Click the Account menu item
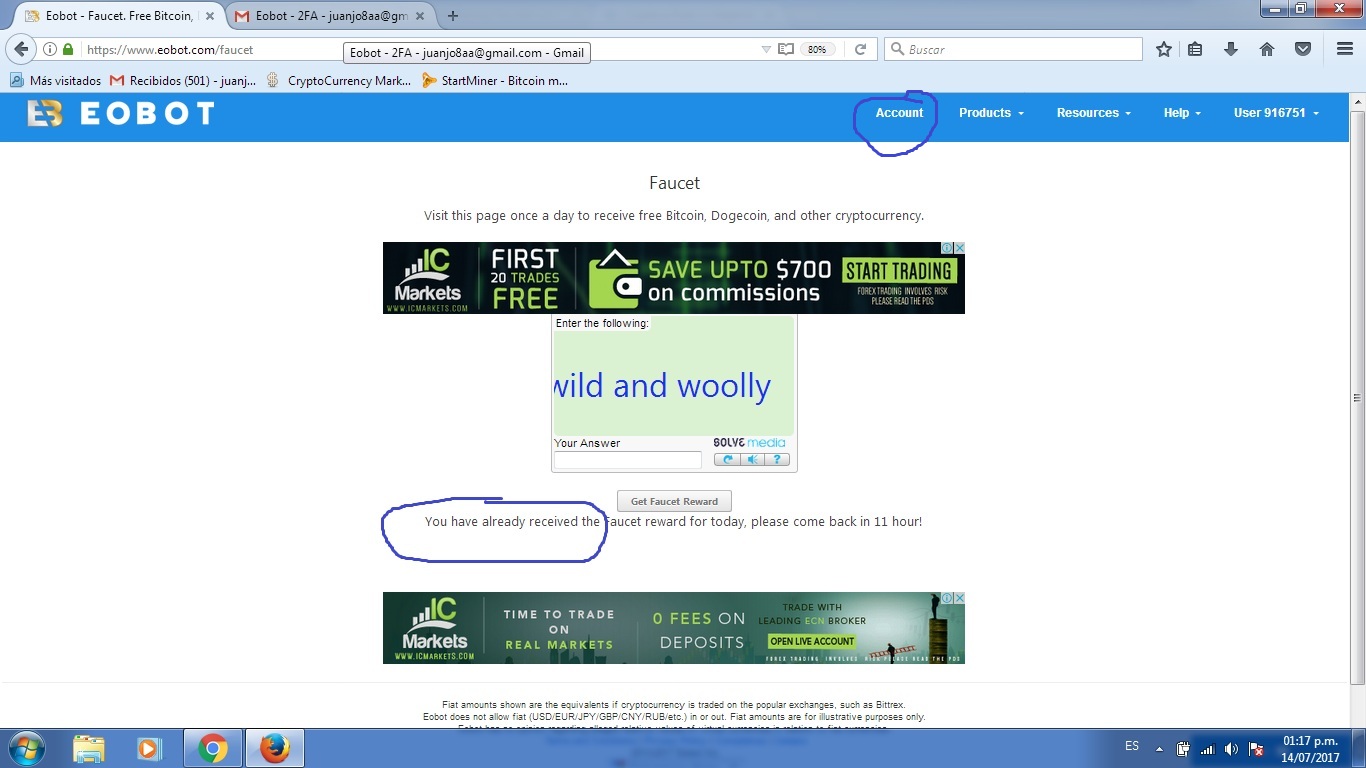The width and height of the screenshot is (1366, 768). tap(899, 113)
